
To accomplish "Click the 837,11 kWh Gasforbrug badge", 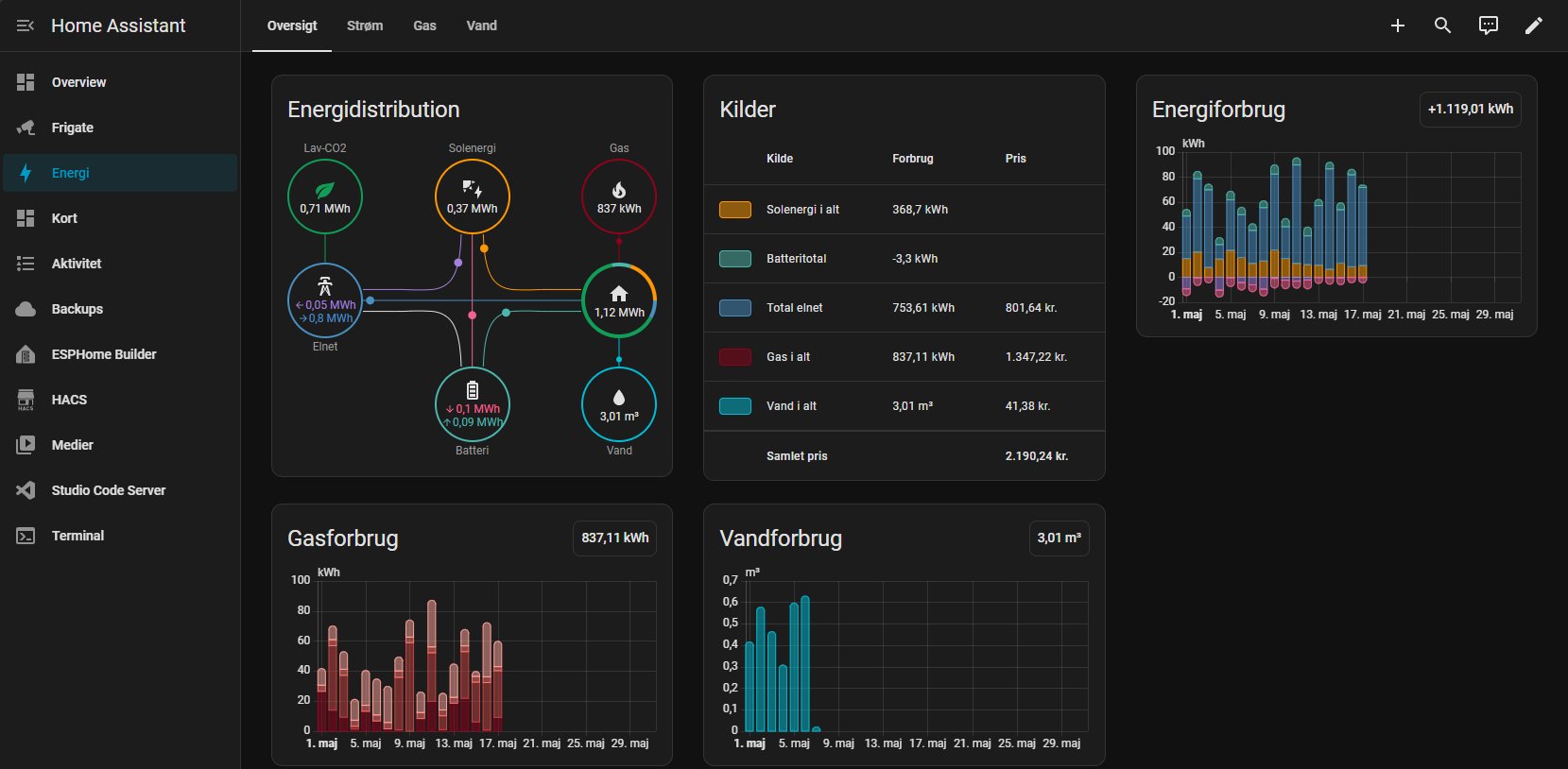I will coord(614,538).
